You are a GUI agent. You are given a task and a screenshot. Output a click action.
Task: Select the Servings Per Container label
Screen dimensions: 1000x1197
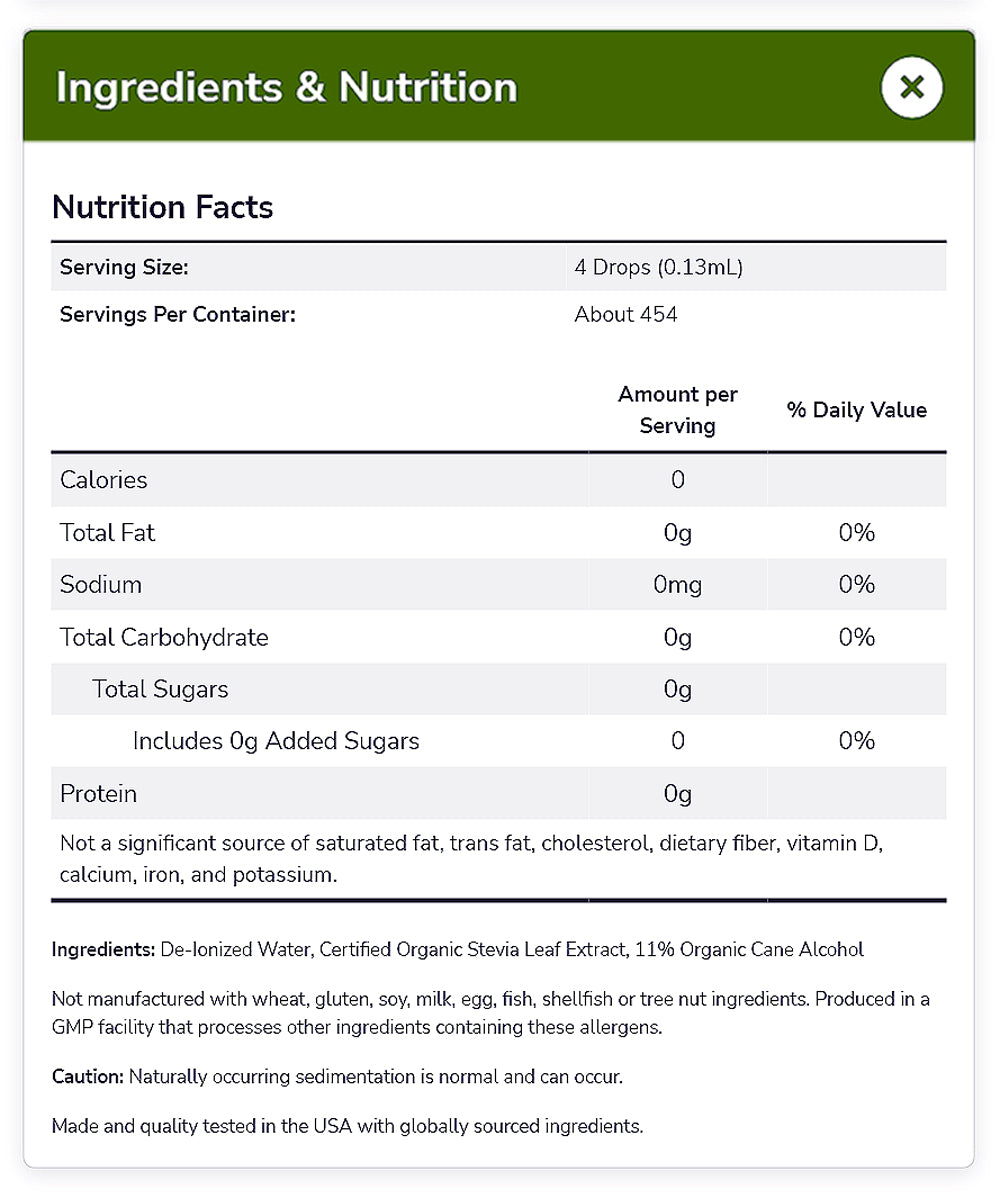[x=178, y=315]
